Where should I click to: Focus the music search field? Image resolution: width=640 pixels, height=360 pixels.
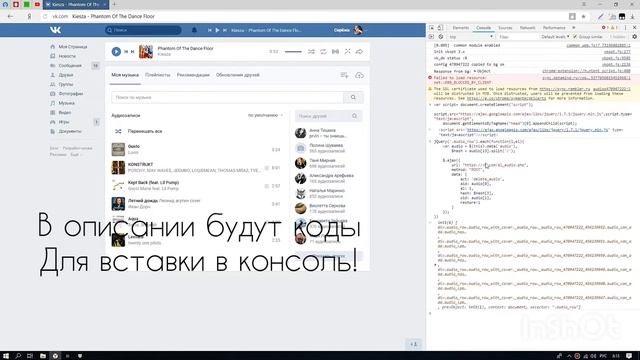pyautogui.click(x=227, y=97)
